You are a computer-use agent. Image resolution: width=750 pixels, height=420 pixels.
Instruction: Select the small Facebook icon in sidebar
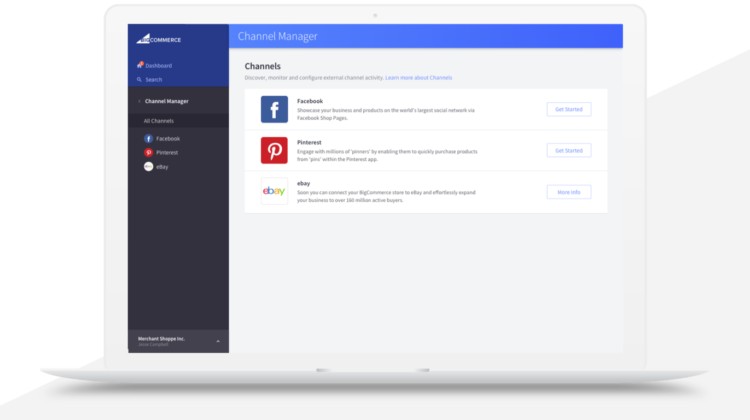coord(148,139)
